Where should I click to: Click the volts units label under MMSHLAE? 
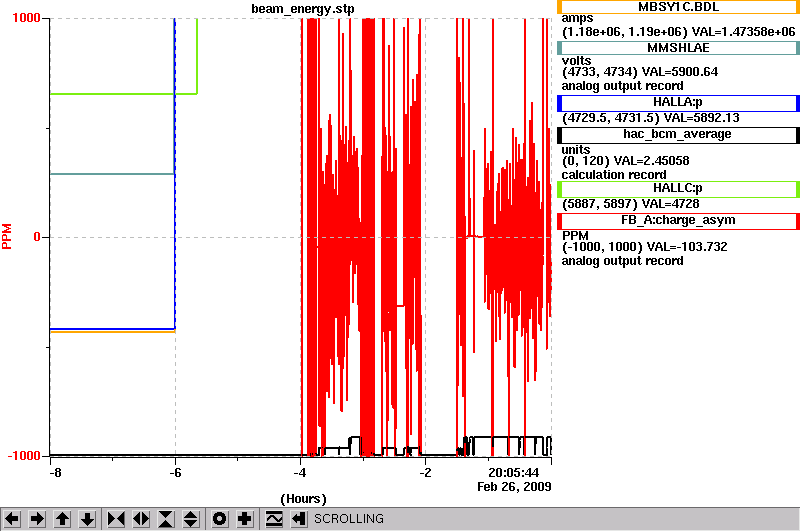[577, 61]
